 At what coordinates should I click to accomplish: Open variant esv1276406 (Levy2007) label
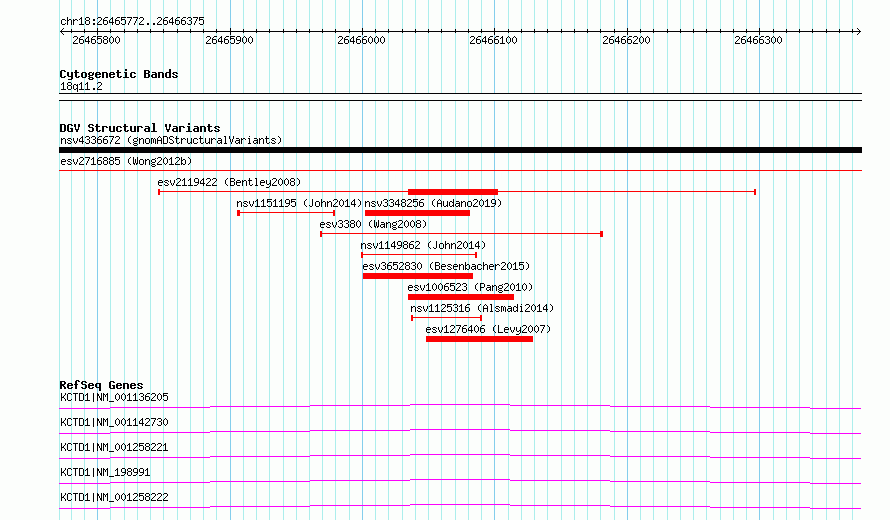click(488, 329)
